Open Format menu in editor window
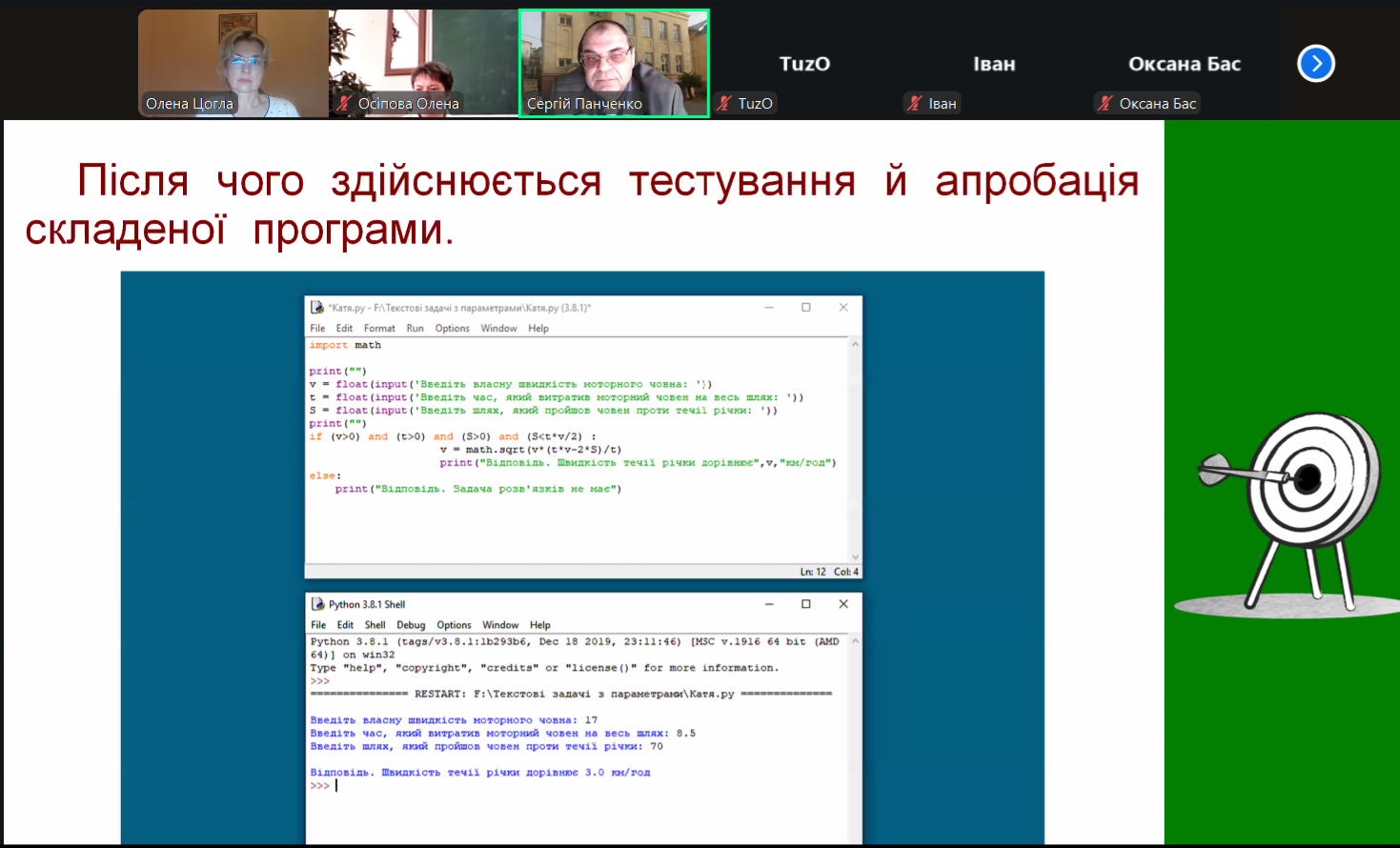This screenshot has width=1400, height=848. pyautogui.click(x=378, y=329)
